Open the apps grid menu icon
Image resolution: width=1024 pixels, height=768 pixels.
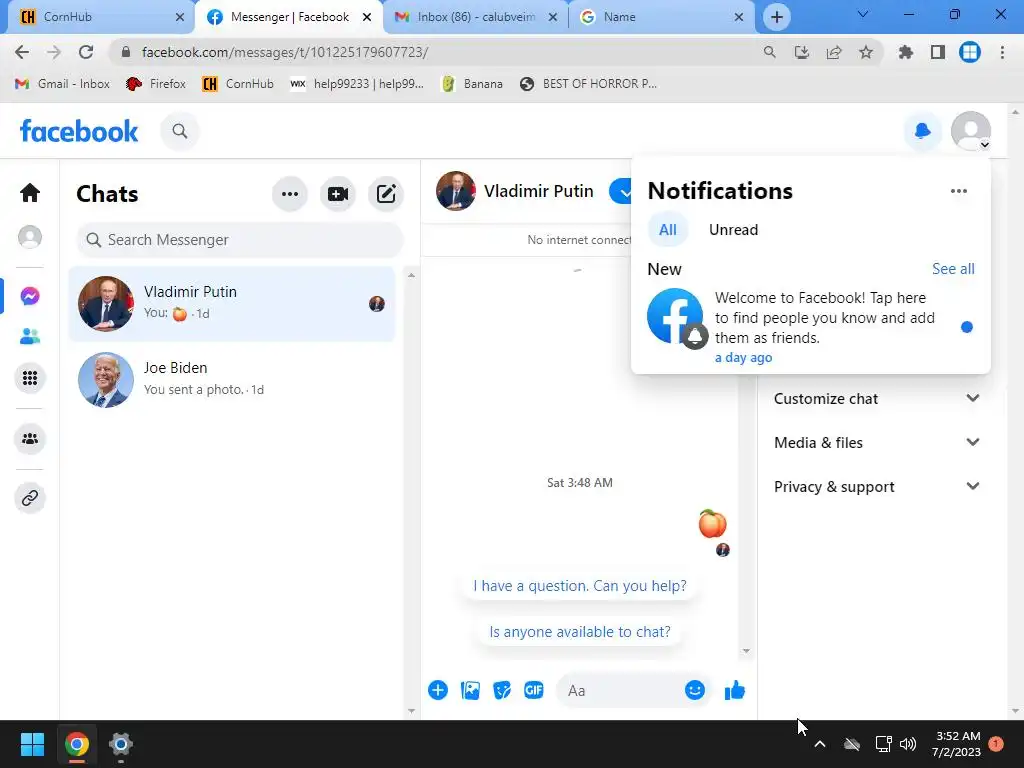tap(30, 378)
